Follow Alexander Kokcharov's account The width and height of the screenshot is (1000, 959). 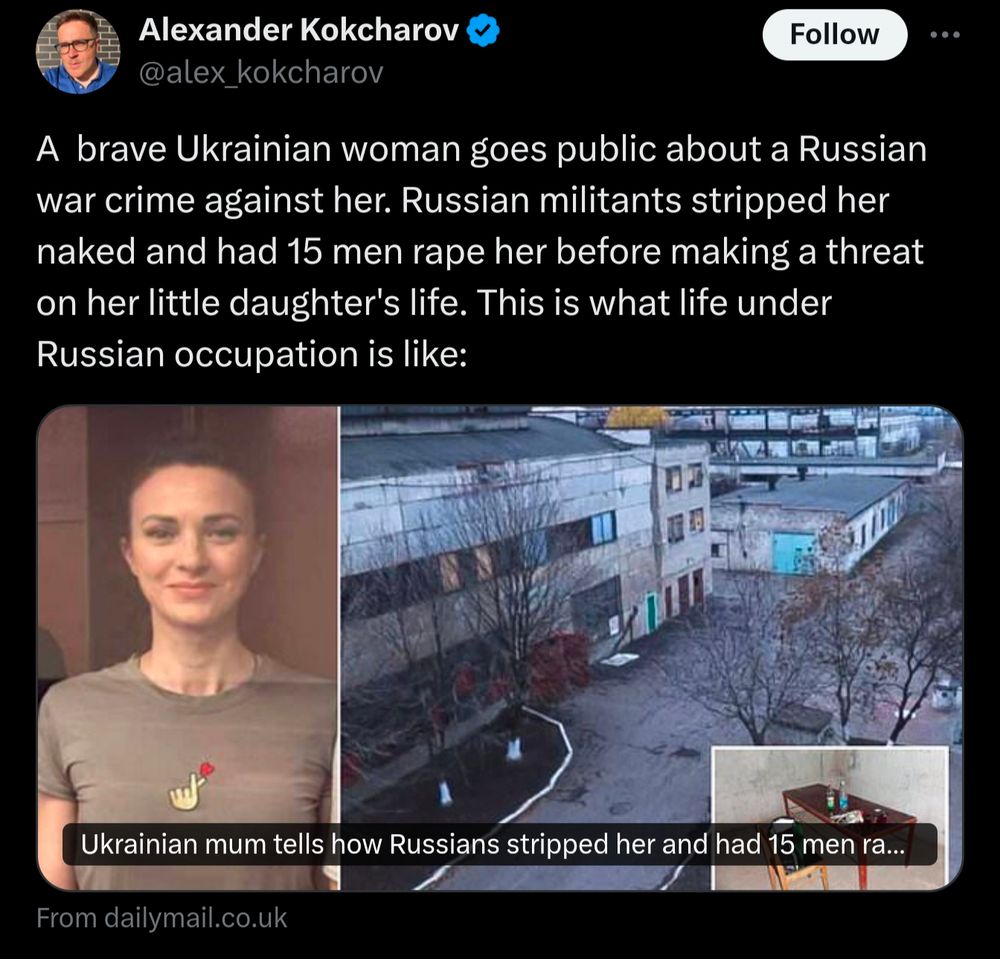834,35
